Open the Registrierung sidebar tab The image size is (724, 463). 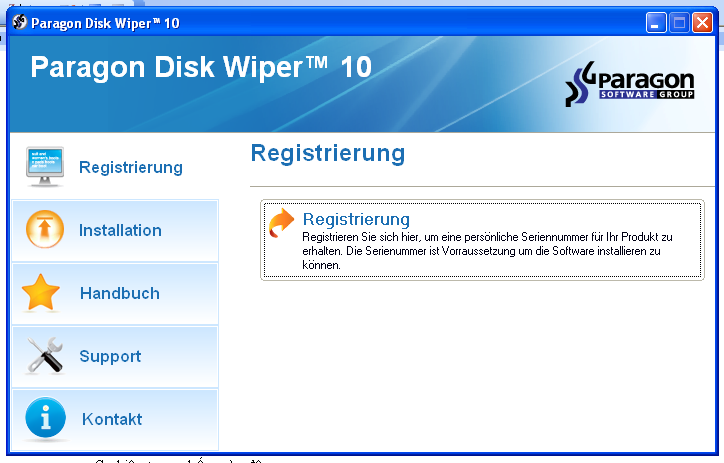point(115,167)
